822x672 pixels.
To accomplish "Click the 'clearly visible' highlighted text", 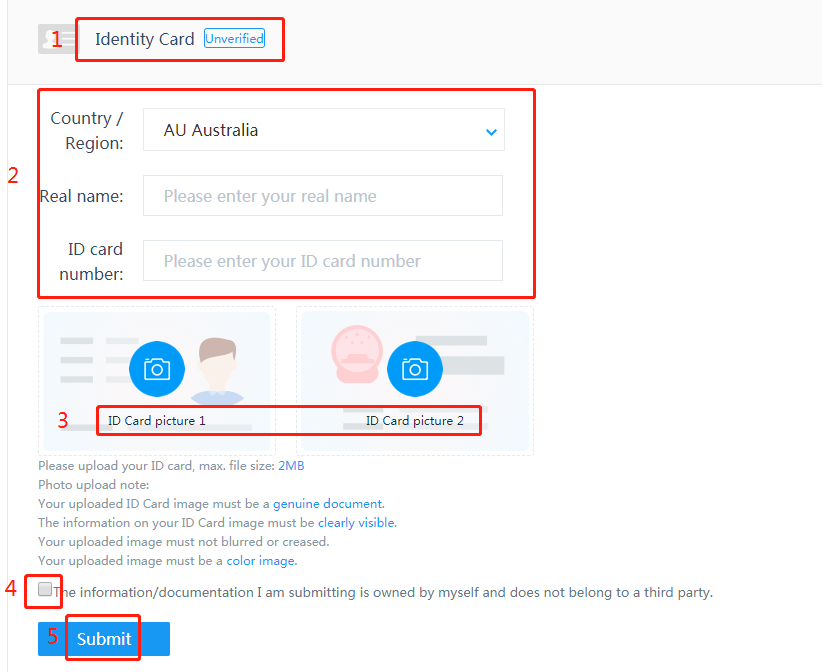I will click(357, 523).
